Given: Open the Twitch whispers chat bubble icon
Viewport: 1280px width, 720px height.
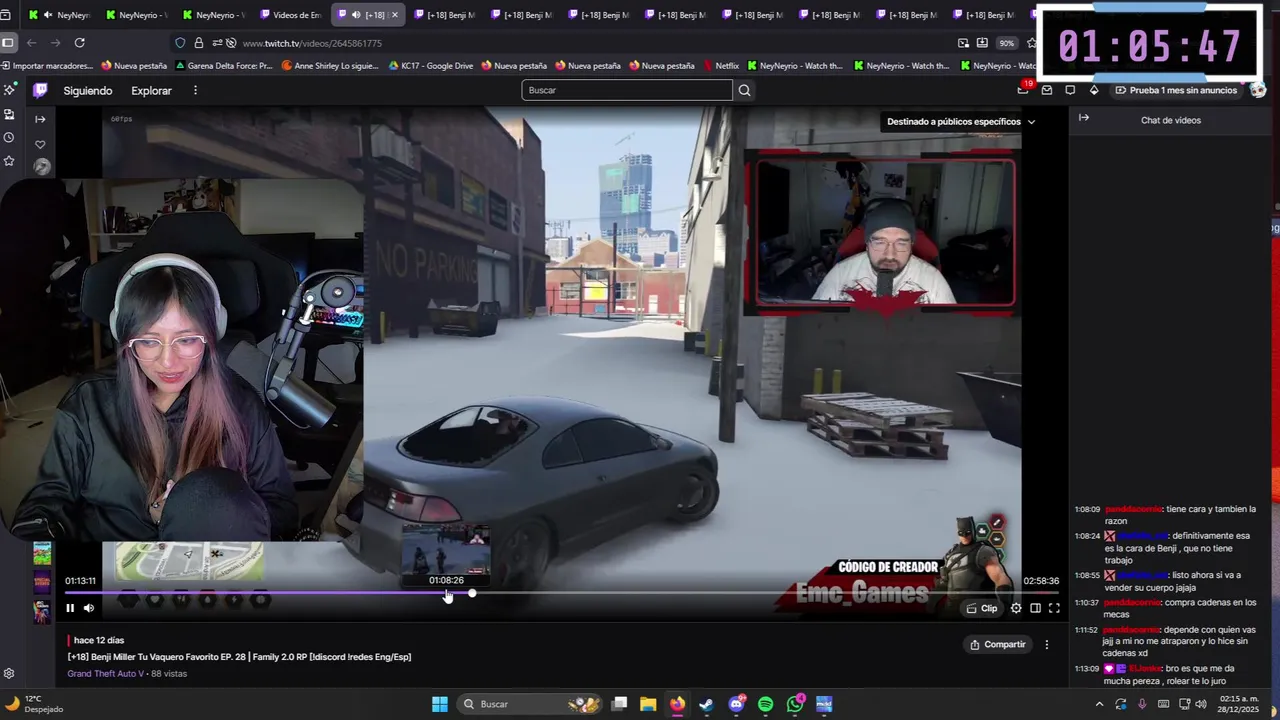Looking at the screenshot, I should 1070,90.
